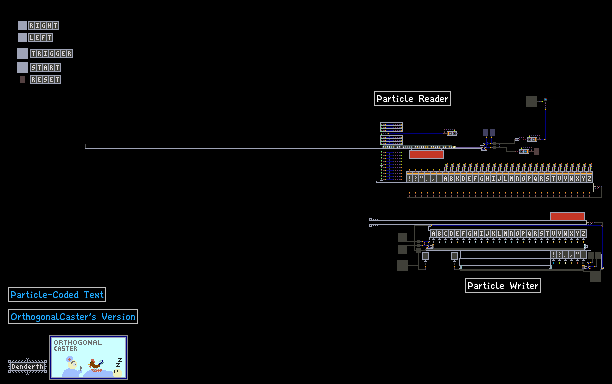
Task: Click the red block under Particle Reader
Action: point(426,155)
